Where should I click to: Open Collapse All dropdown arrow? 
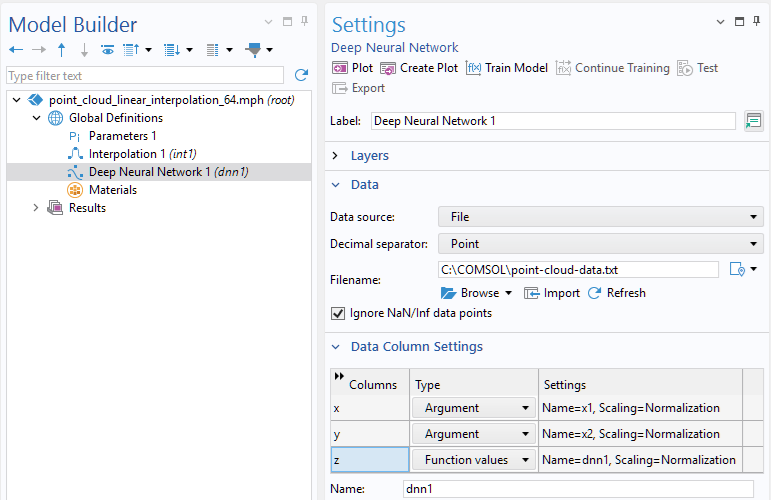(x=148, y=50)
